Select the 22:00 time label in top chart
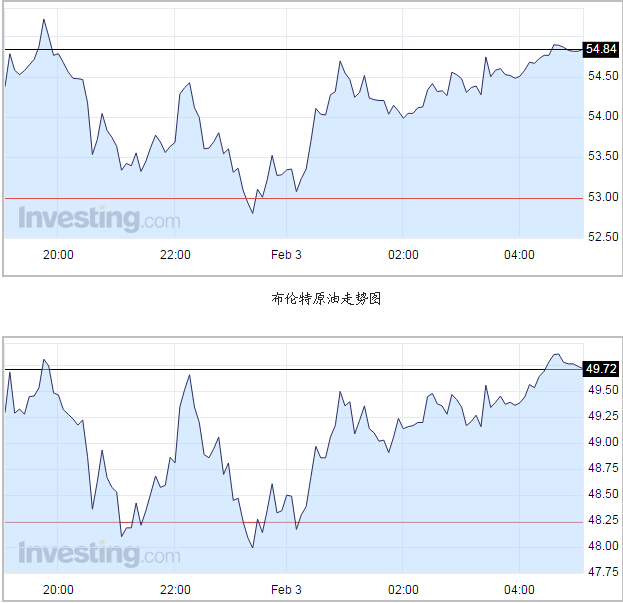The image size is (623, 603). point(175,255)
